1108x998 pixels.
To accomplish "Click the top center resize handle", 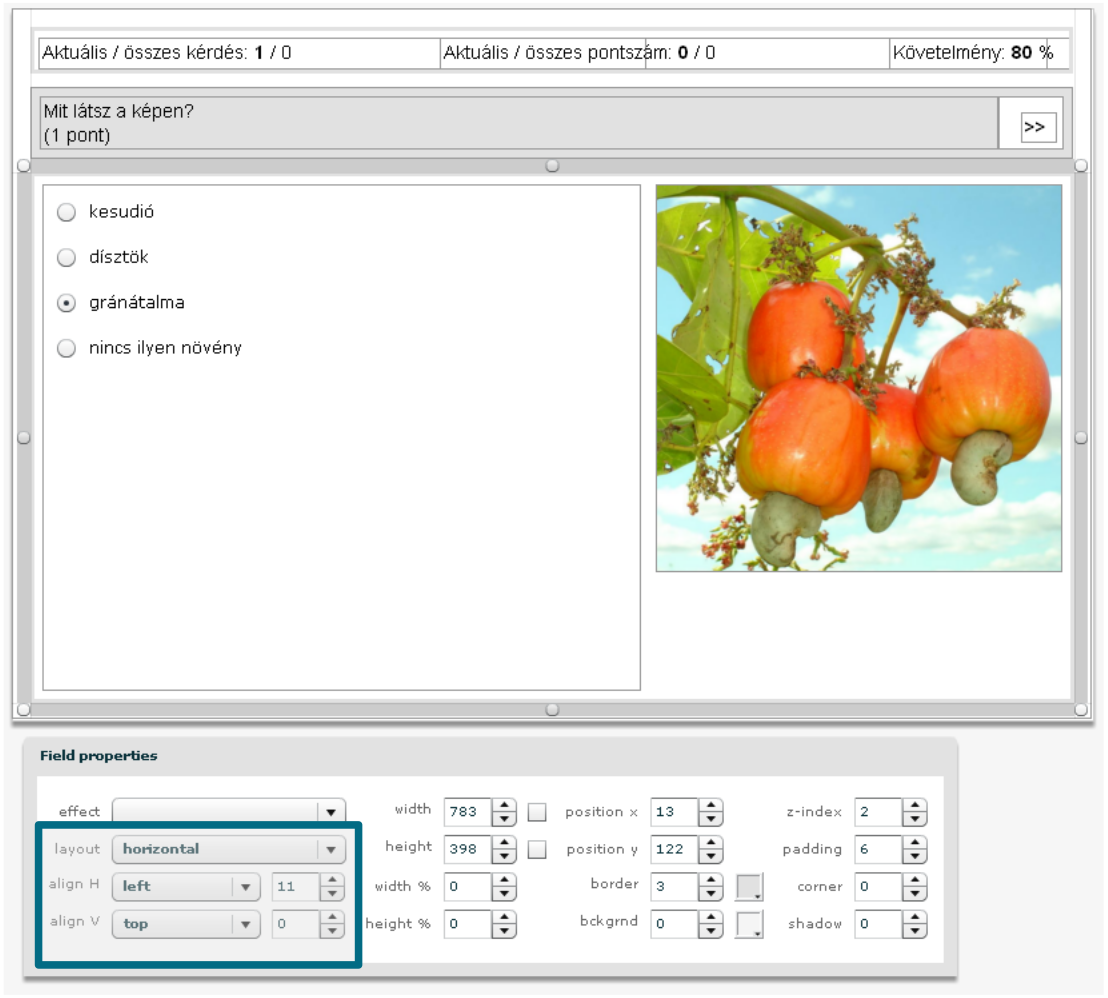I will 552,166.
